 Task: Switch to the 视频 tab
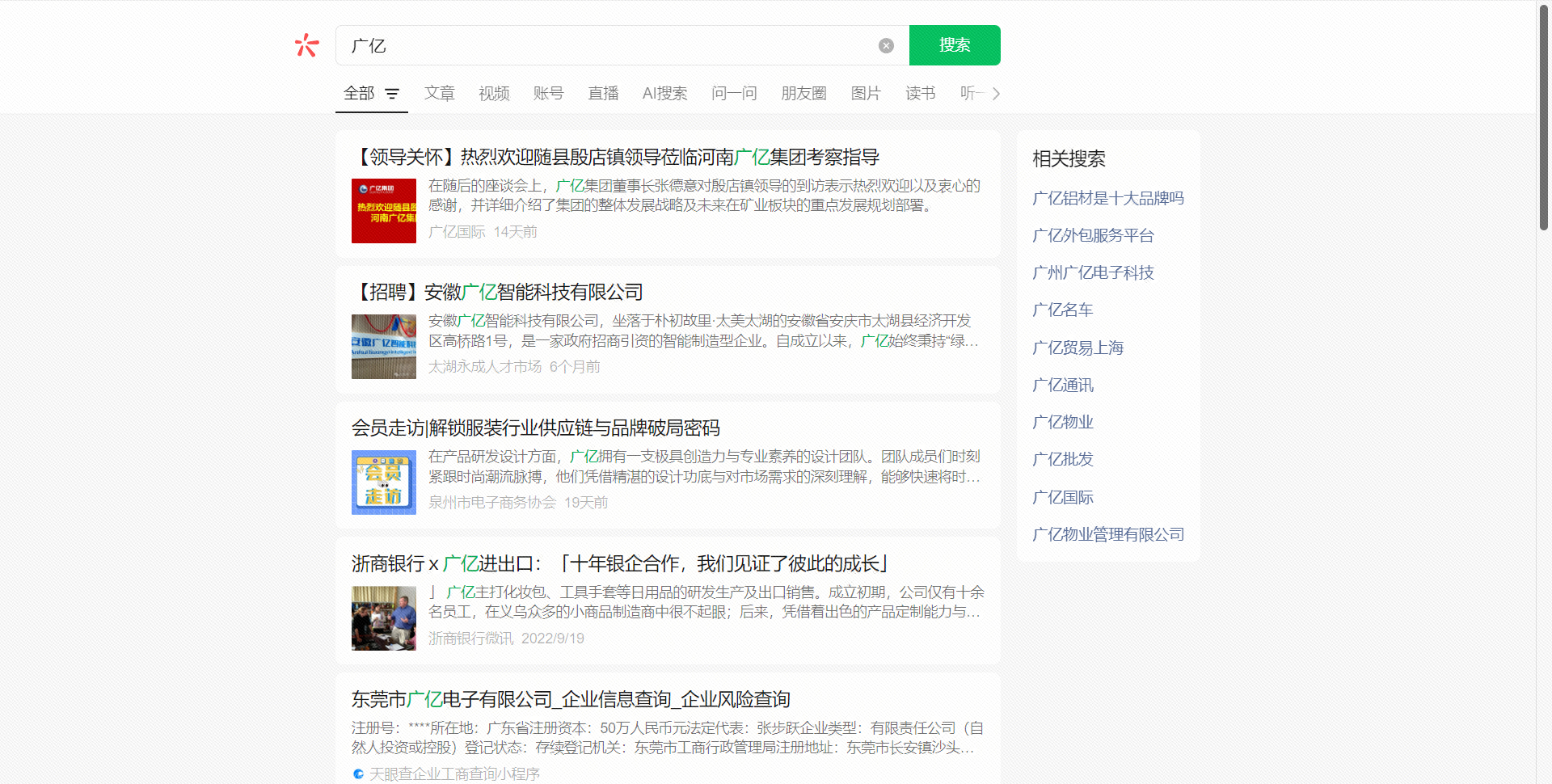click(494, 94)
